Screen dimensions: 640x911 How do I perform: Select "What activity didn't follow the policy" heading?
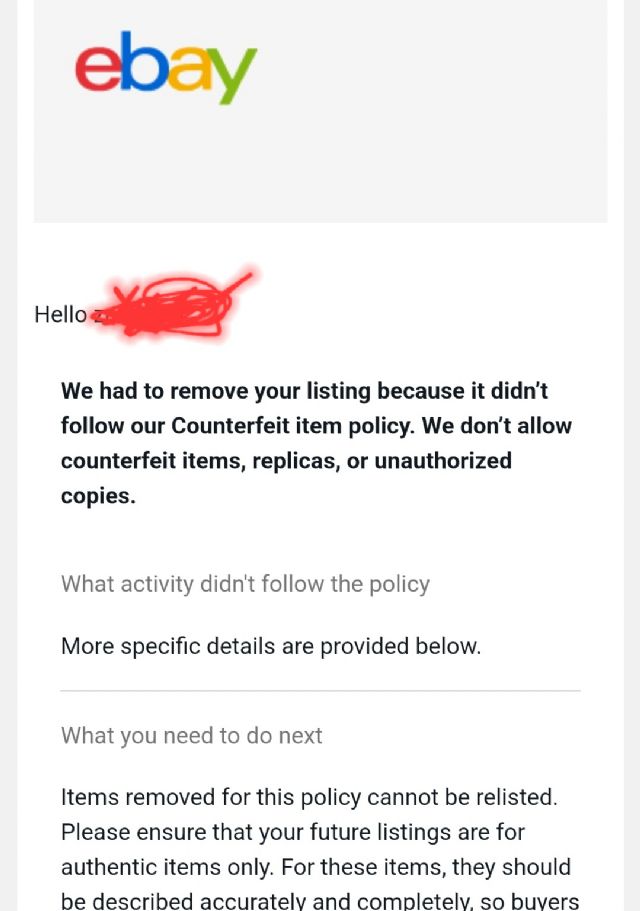click(x=245, y=584)
